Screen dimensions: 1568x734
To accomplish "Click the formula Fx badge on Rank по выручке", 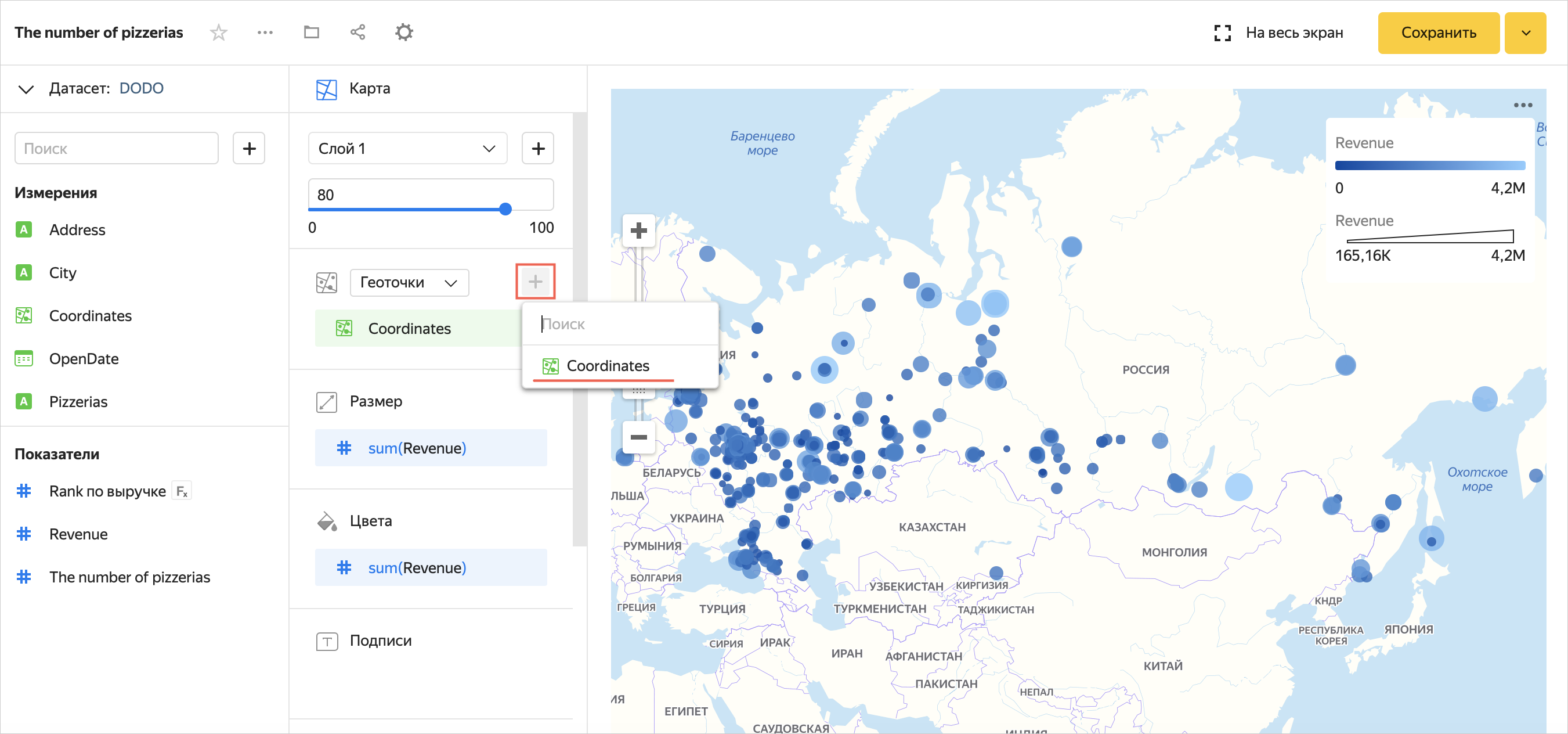I will 182,492.
